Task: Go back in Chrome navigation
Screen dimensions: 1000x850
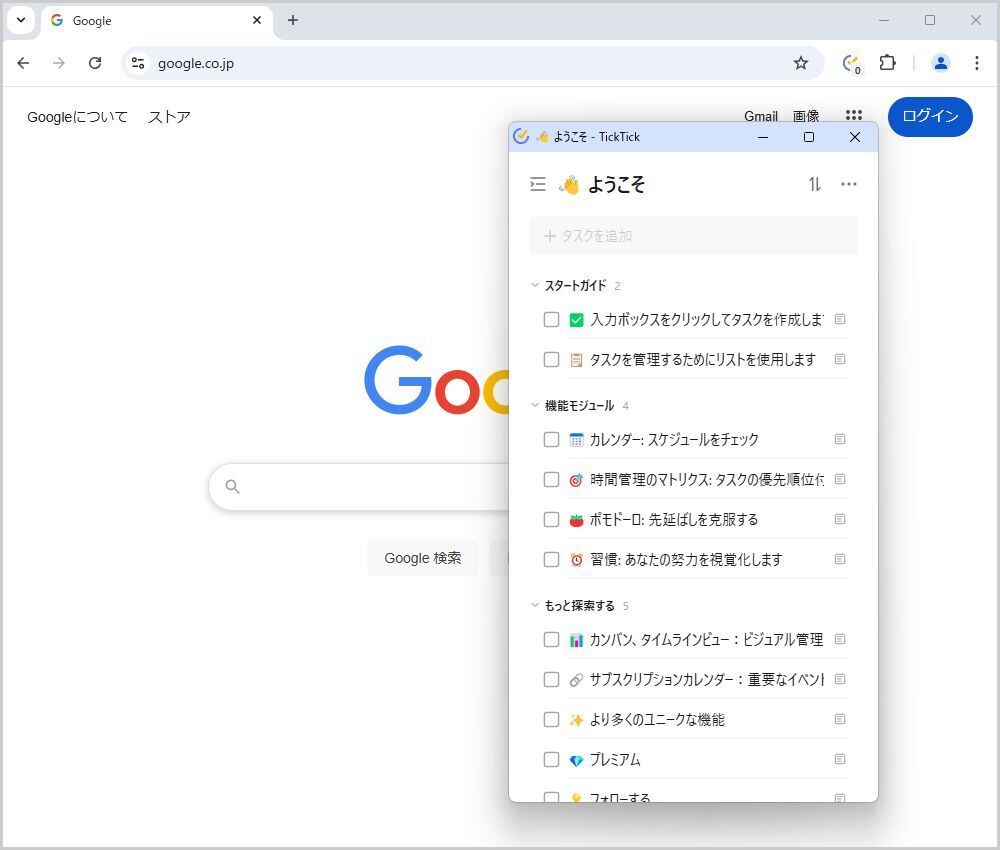Action: tap(24, 62)
